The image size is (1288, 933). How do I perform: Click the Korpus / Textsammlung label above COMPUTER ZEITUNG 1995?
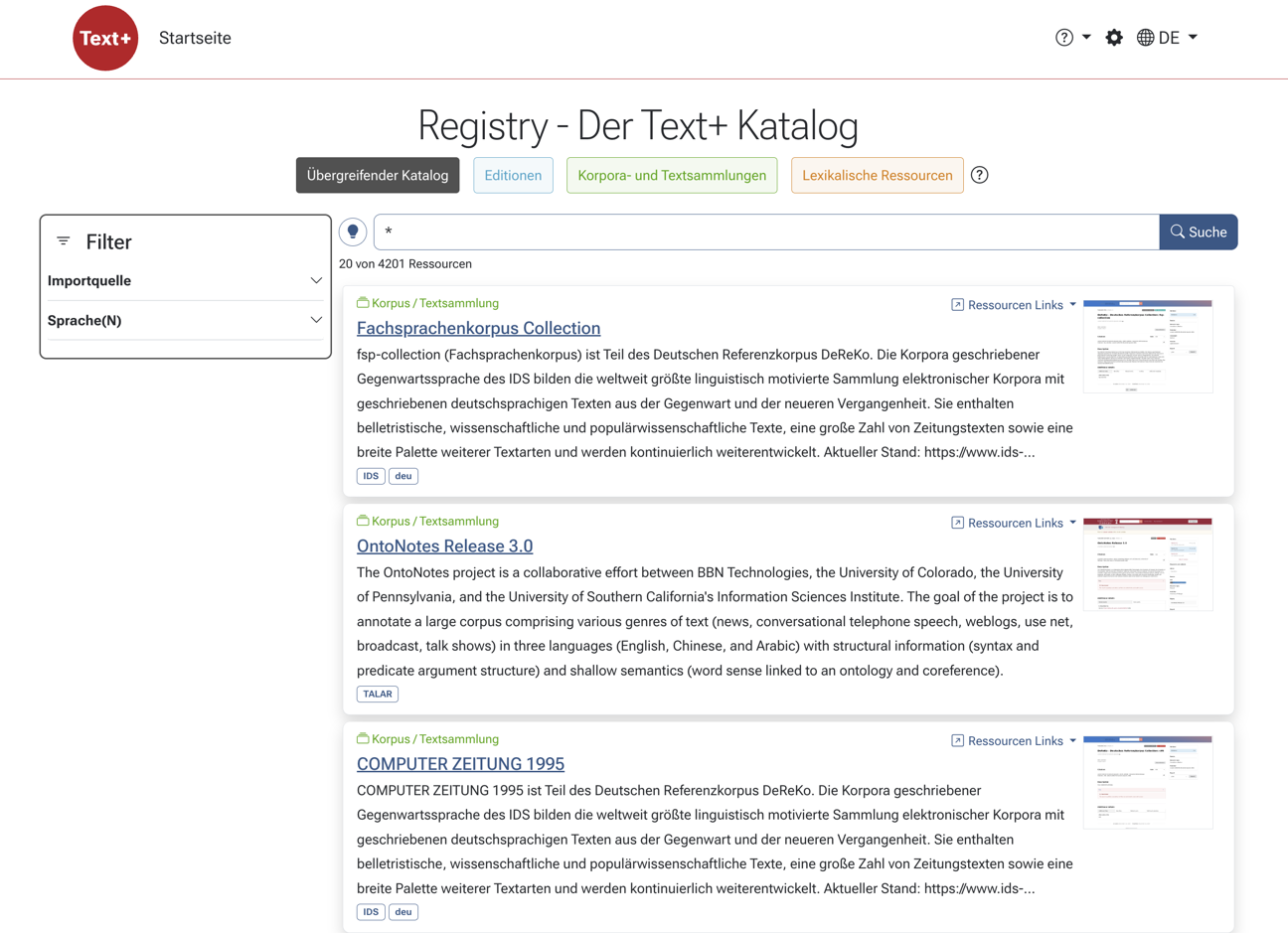click(428, 739)
